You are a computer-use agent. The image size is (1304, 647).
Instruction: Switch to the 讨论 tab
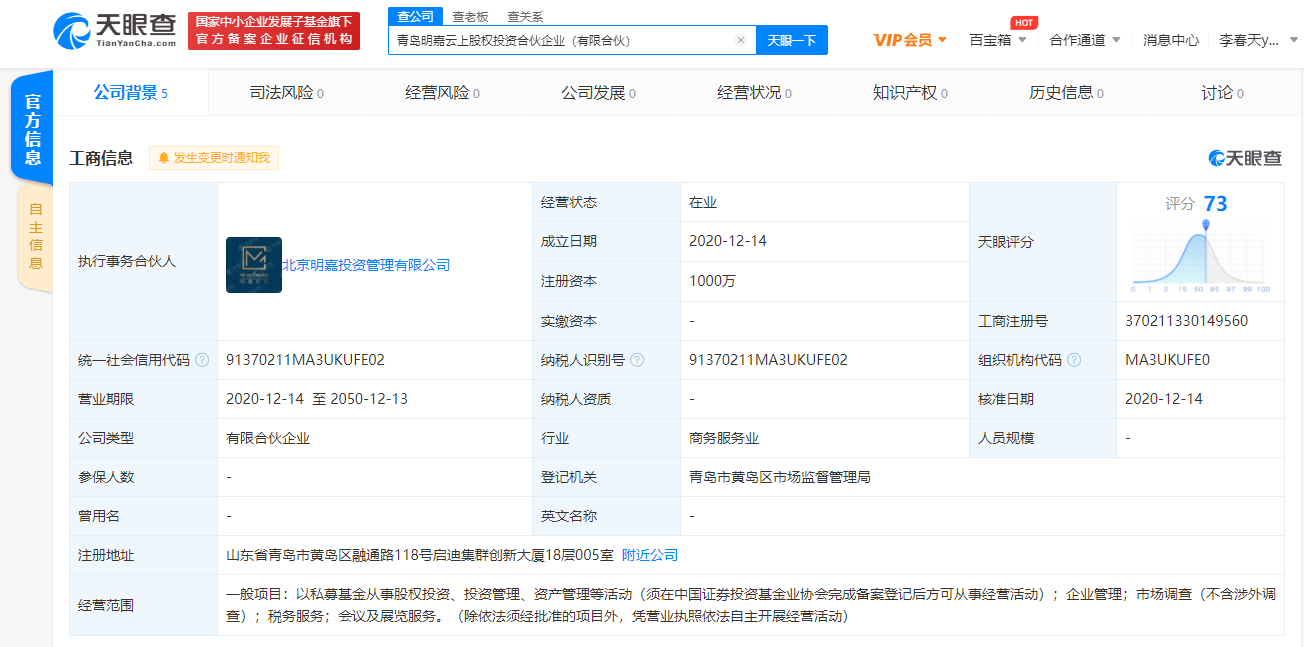(1222, 93)
